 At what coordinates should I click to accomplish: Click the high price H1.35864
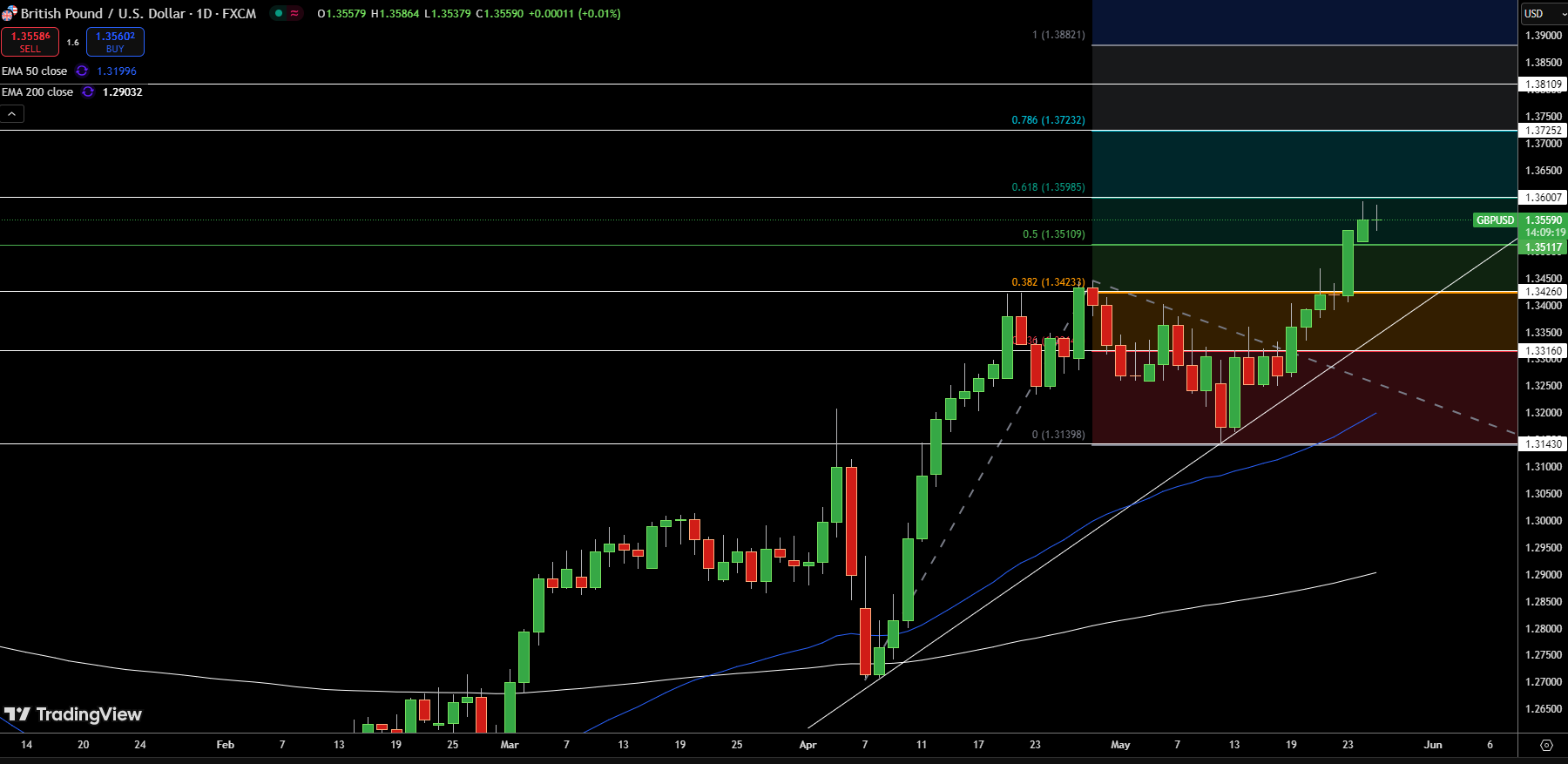pyautogui.click(x=395, y=14)
